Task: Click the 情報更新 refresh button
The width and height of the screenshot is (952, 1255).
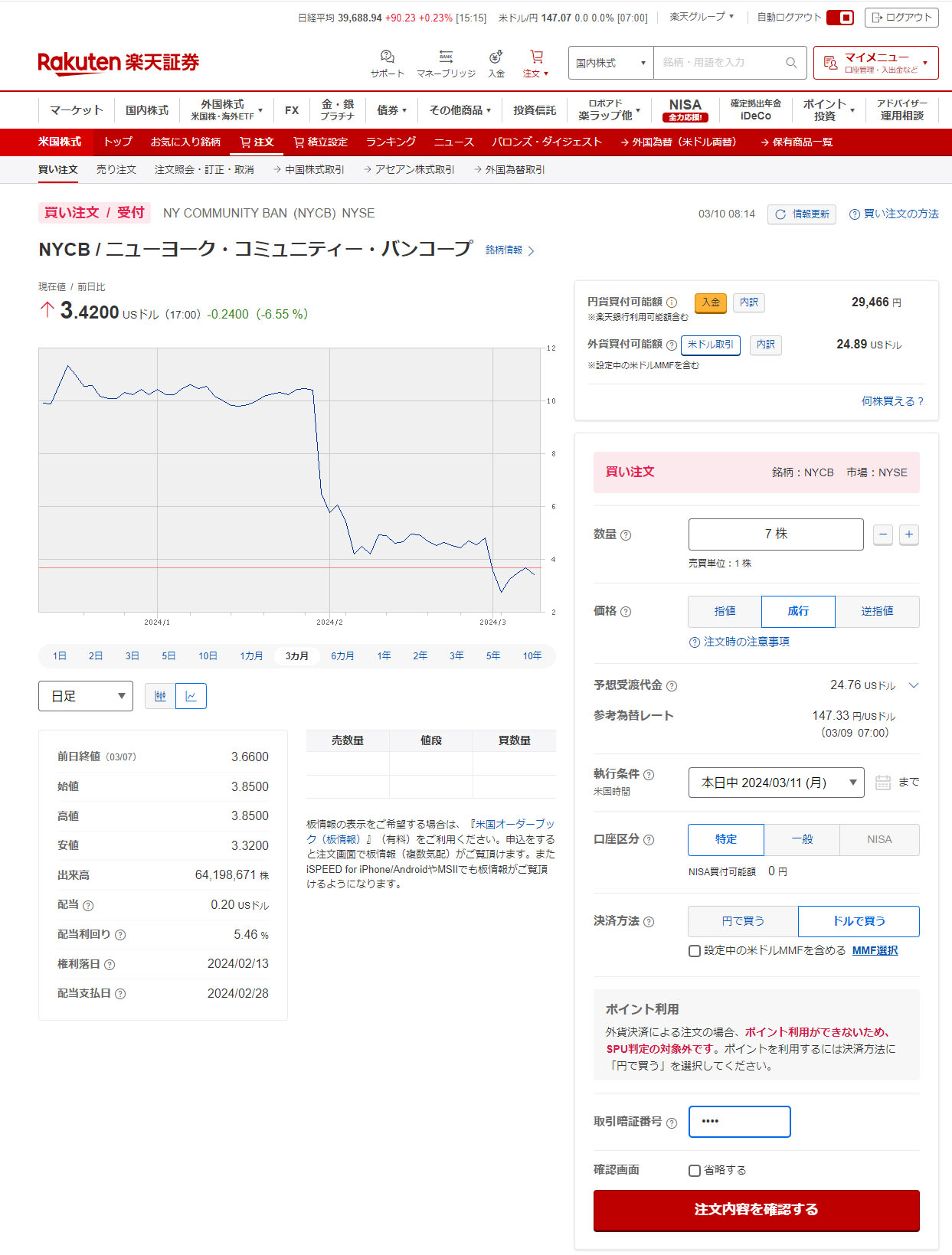Action: click(802, 214)
